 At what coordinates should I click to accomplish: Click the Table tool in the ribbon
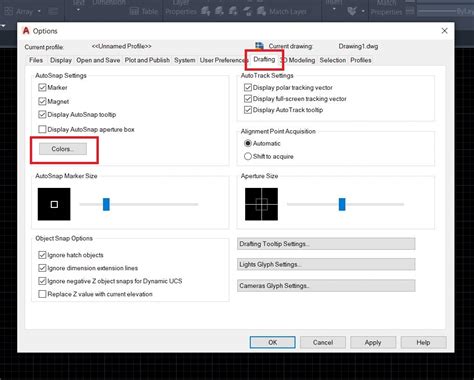pyautogui.click(x=144, y=12)
